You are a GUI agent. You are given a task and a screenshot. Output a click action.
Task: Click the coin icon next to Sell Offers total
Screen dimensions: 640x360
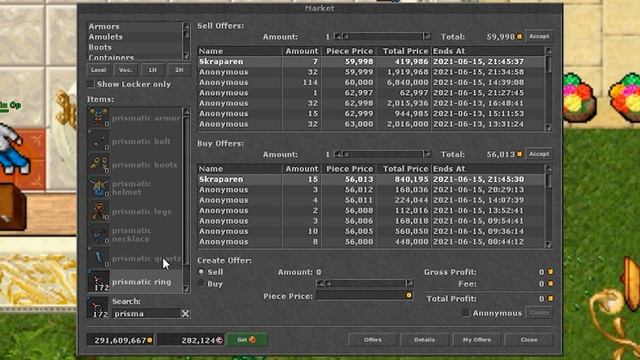pyautogui.click(x=519, y=36)
